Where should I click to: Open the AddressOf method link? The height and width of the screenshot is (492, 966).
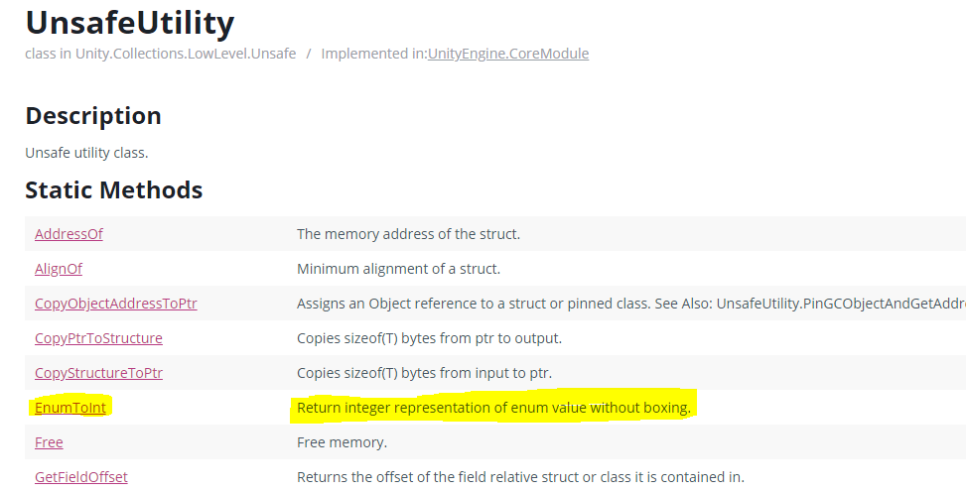coord(69,234)
